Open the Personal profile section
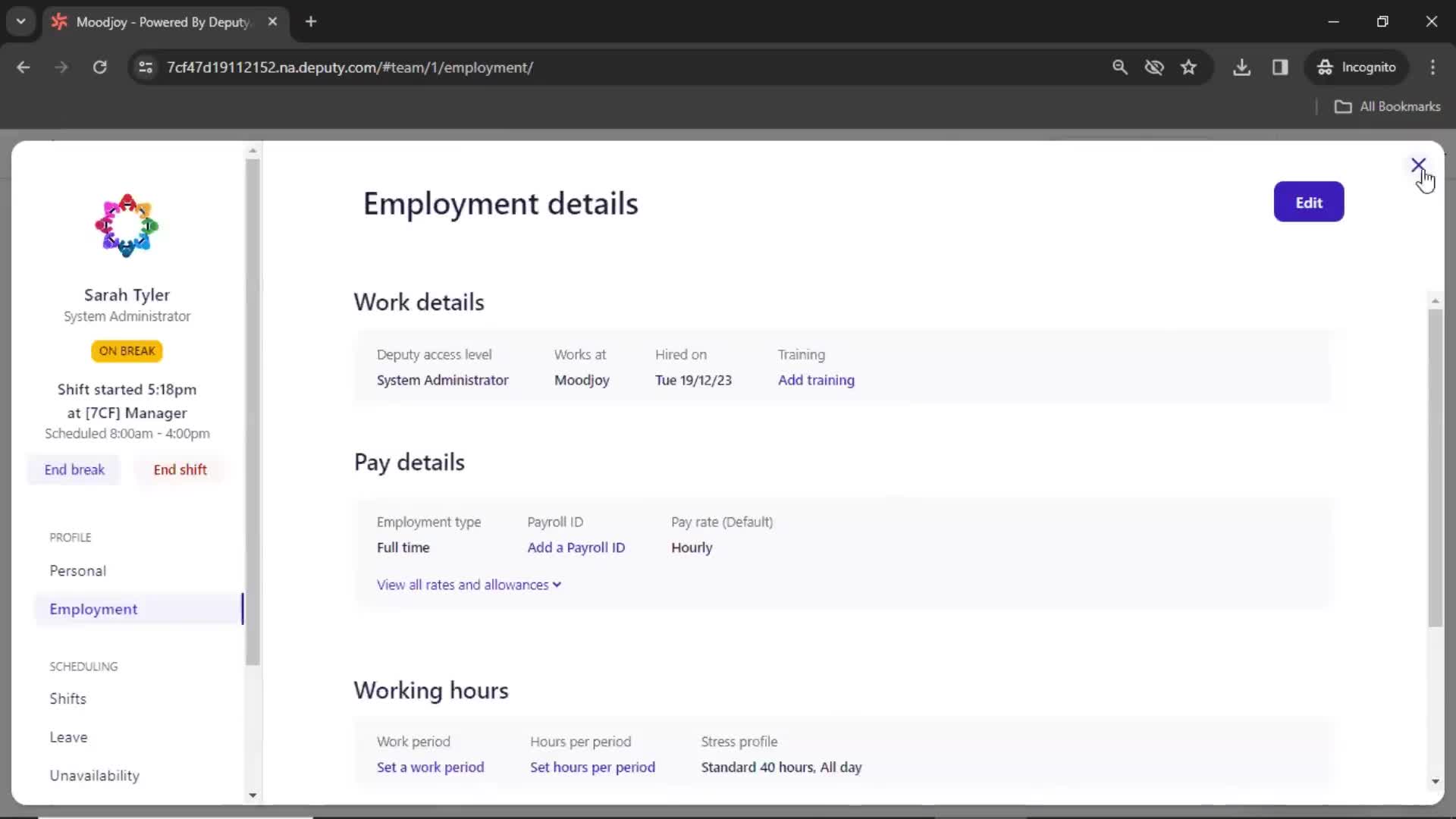1456x819 pixels. [77, 571]
